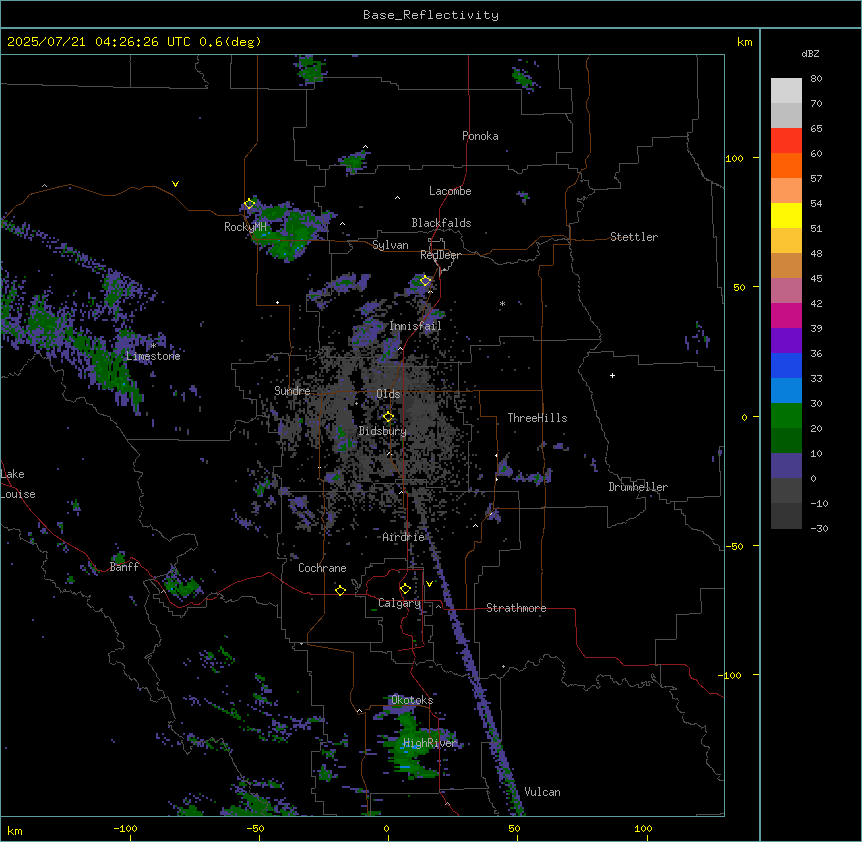Click the Lake Louise label
This screenshot has width=862, height=842.
click(18, 484)
